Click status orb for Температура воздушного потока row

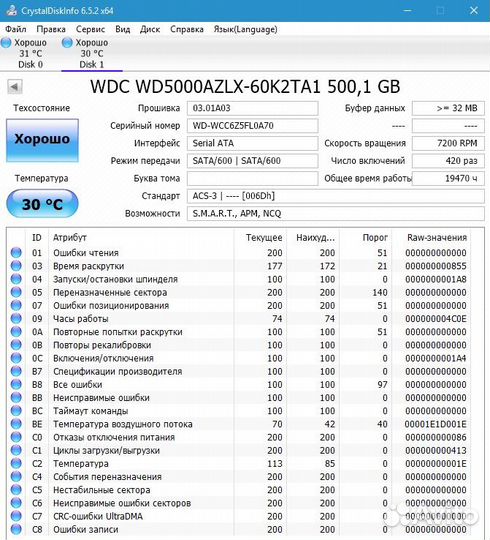(x=16, y=424)
